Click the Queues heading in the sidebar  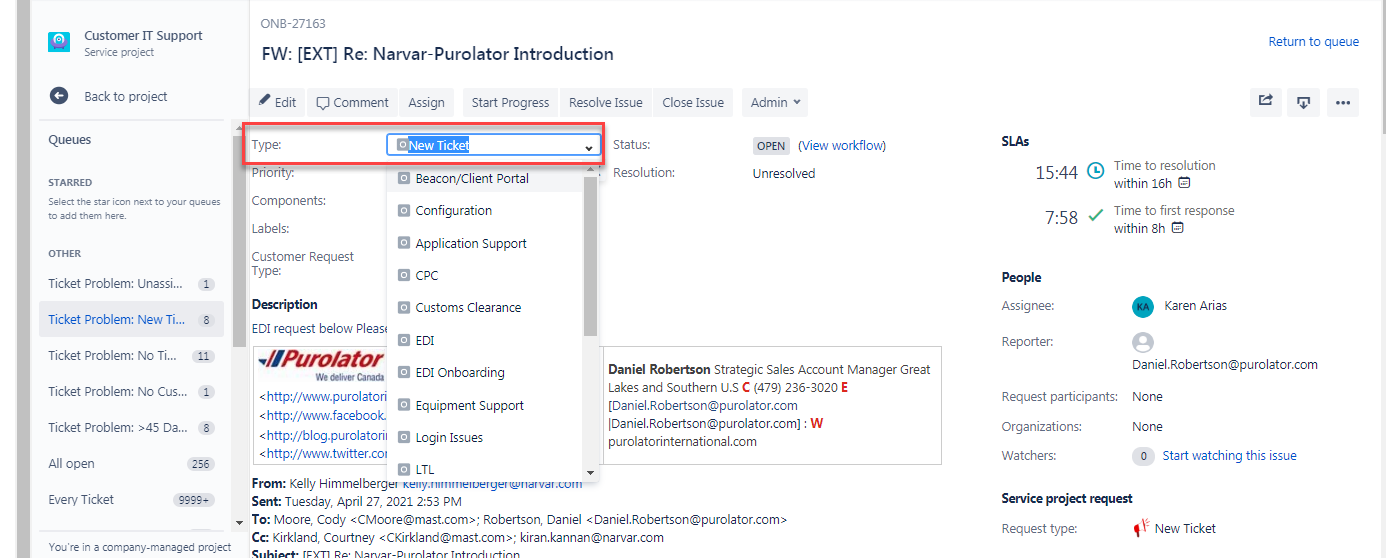[x=70, y=140]
